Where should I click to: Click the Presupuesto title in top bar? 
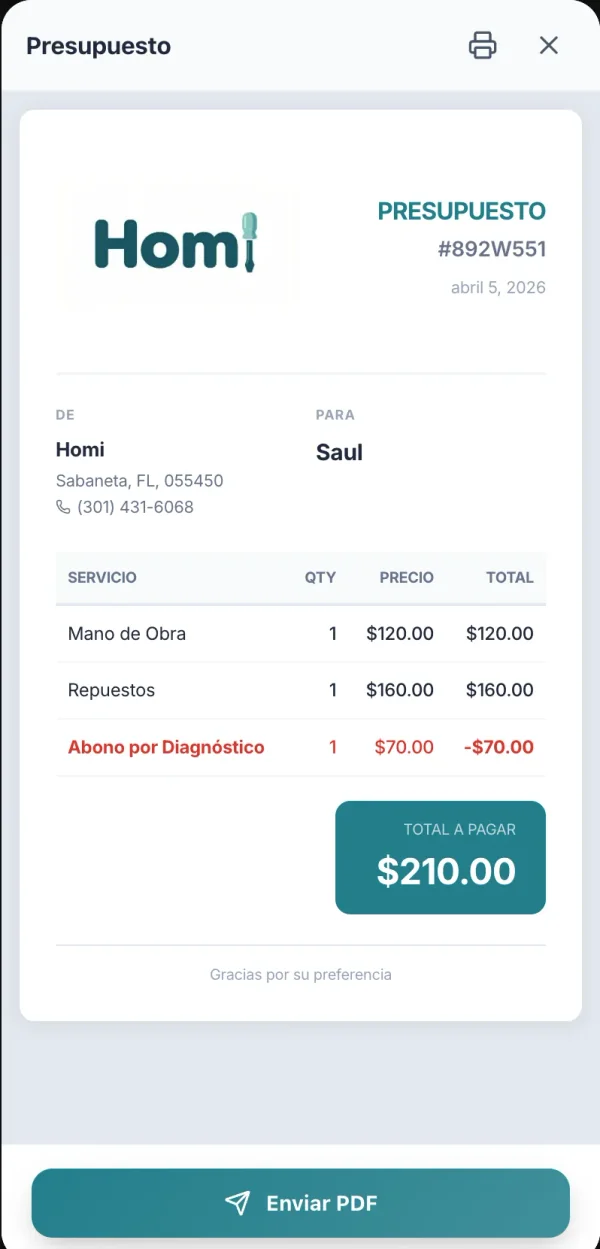point(98,46)
